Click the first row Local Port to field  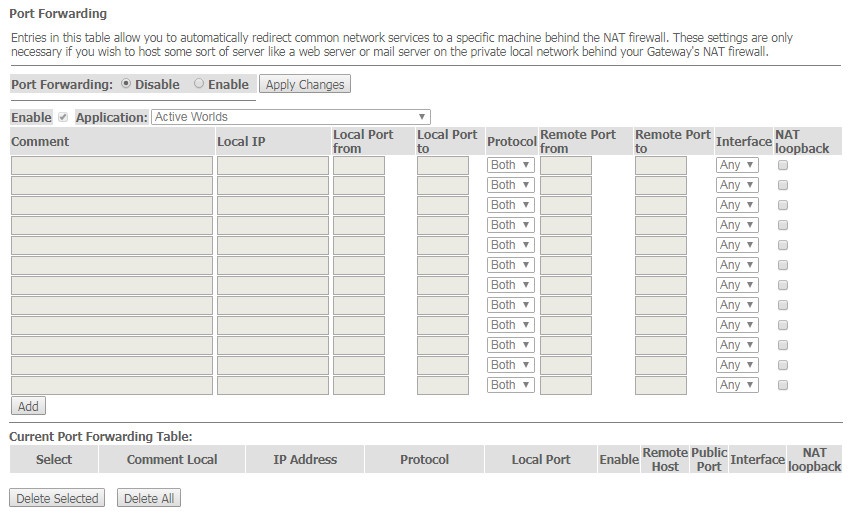pyautogui.click(x=443, y=165)
